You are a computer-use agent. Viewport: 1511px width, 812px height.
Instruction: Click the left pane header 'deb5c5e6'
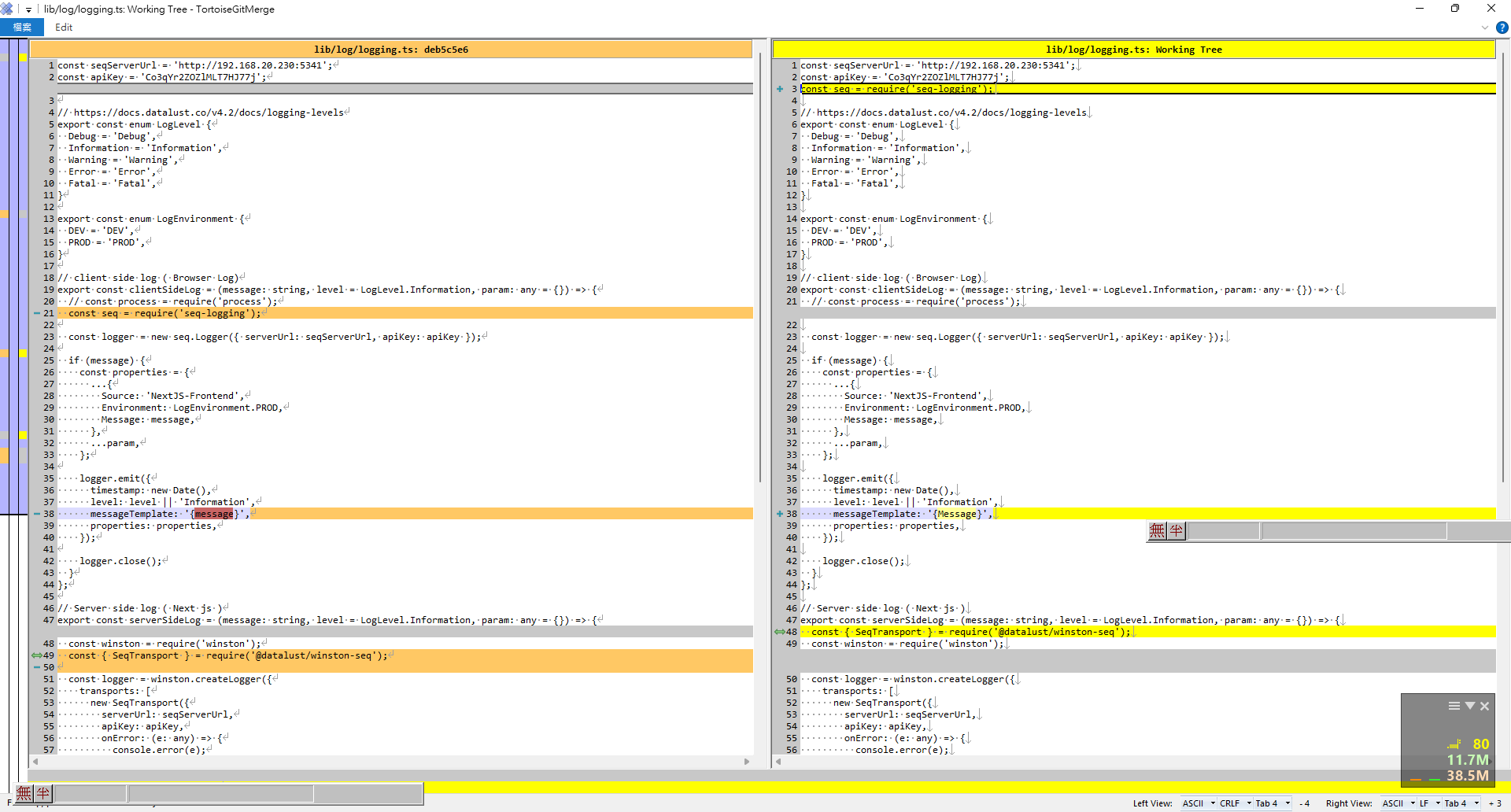391,50
